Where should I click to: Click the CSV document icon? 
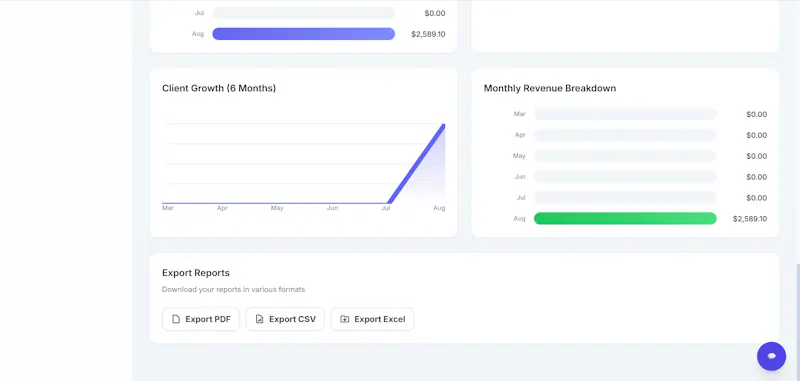[x=260, y=319]
